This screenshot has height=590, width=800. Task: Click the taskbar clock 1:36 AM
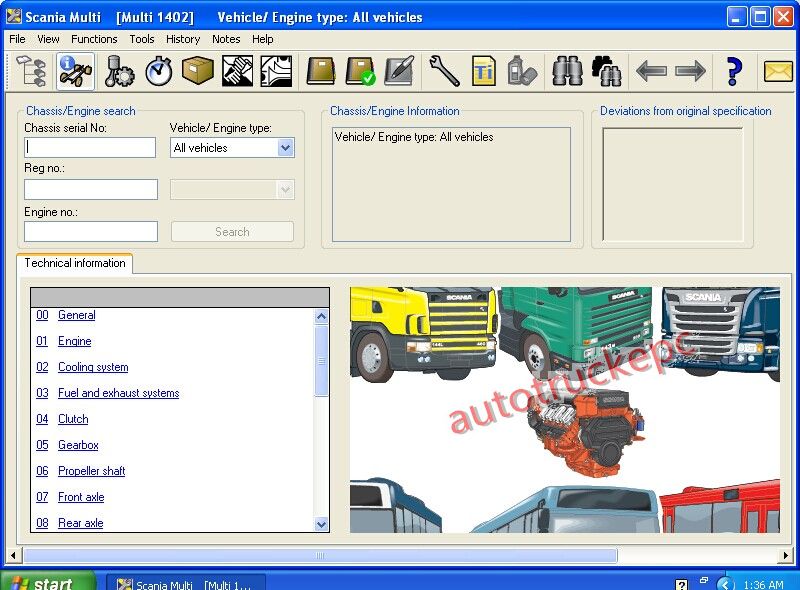click(763, 585)
